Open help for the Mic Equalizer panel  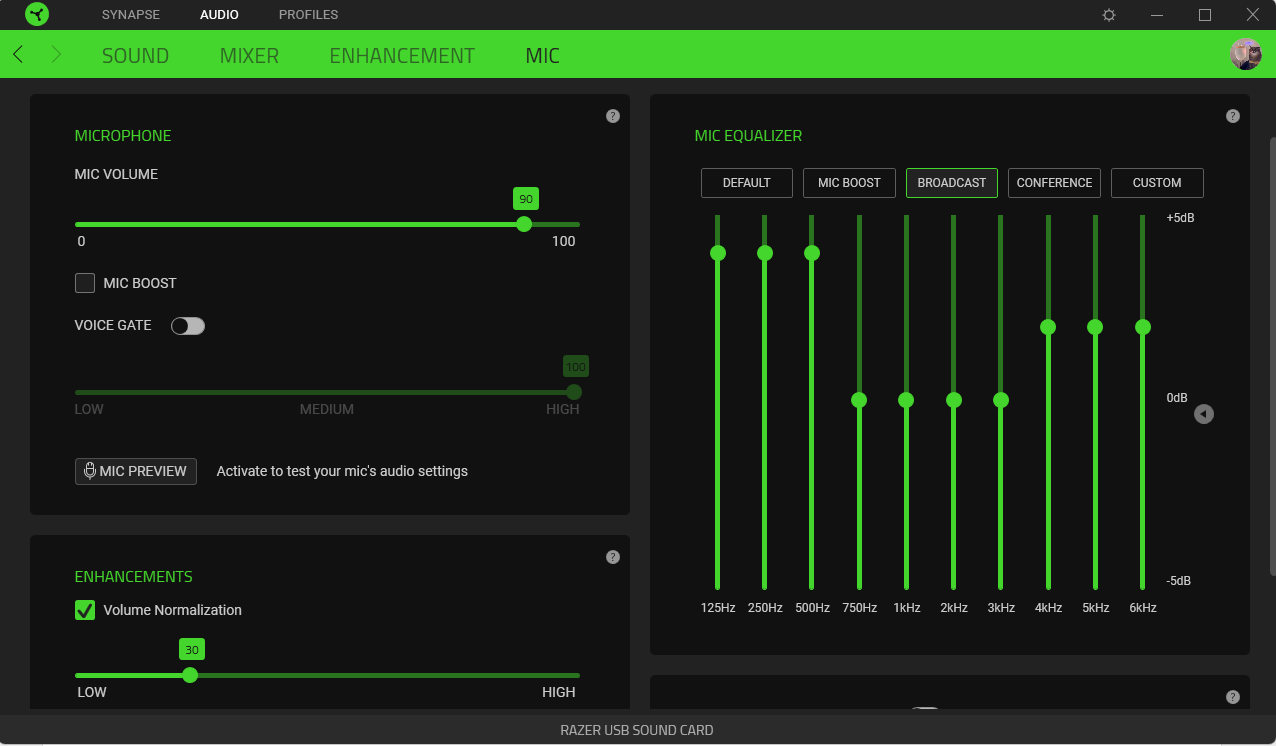click(1233, 116)
